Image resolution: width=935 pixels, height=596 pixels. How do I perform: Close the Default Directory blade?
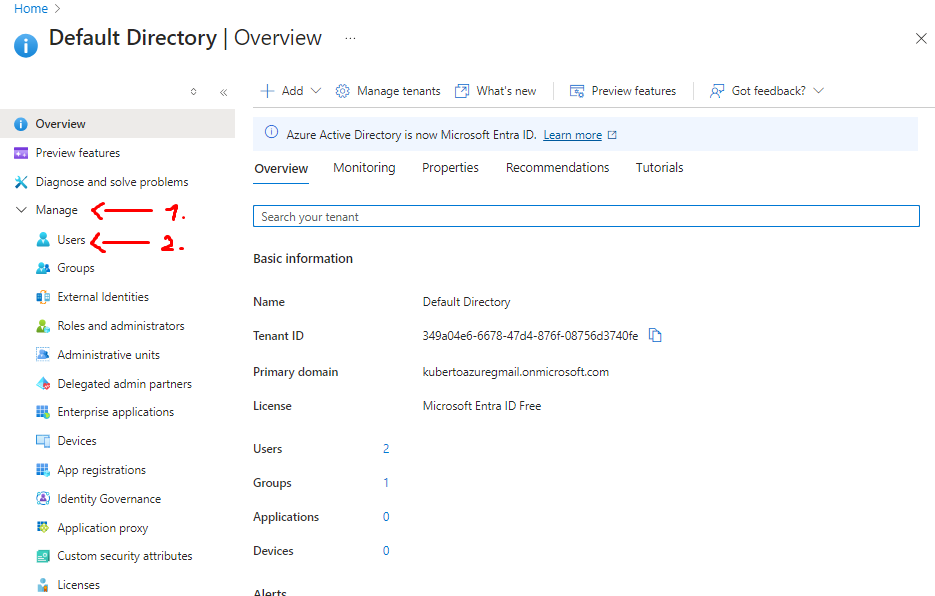click(921, 38)
